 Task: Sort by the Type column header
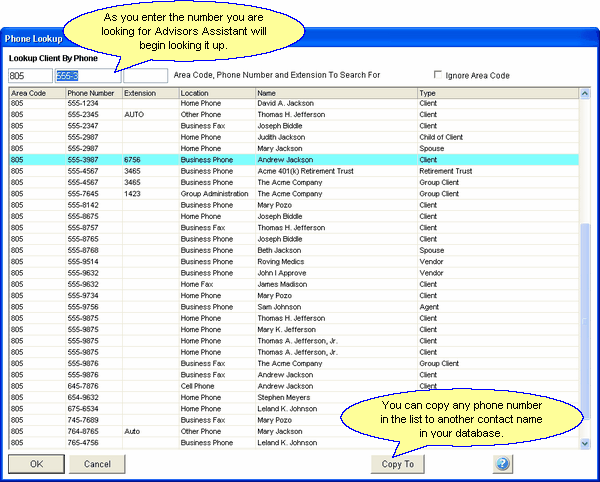pyautogui.click(x=497, y=93)
